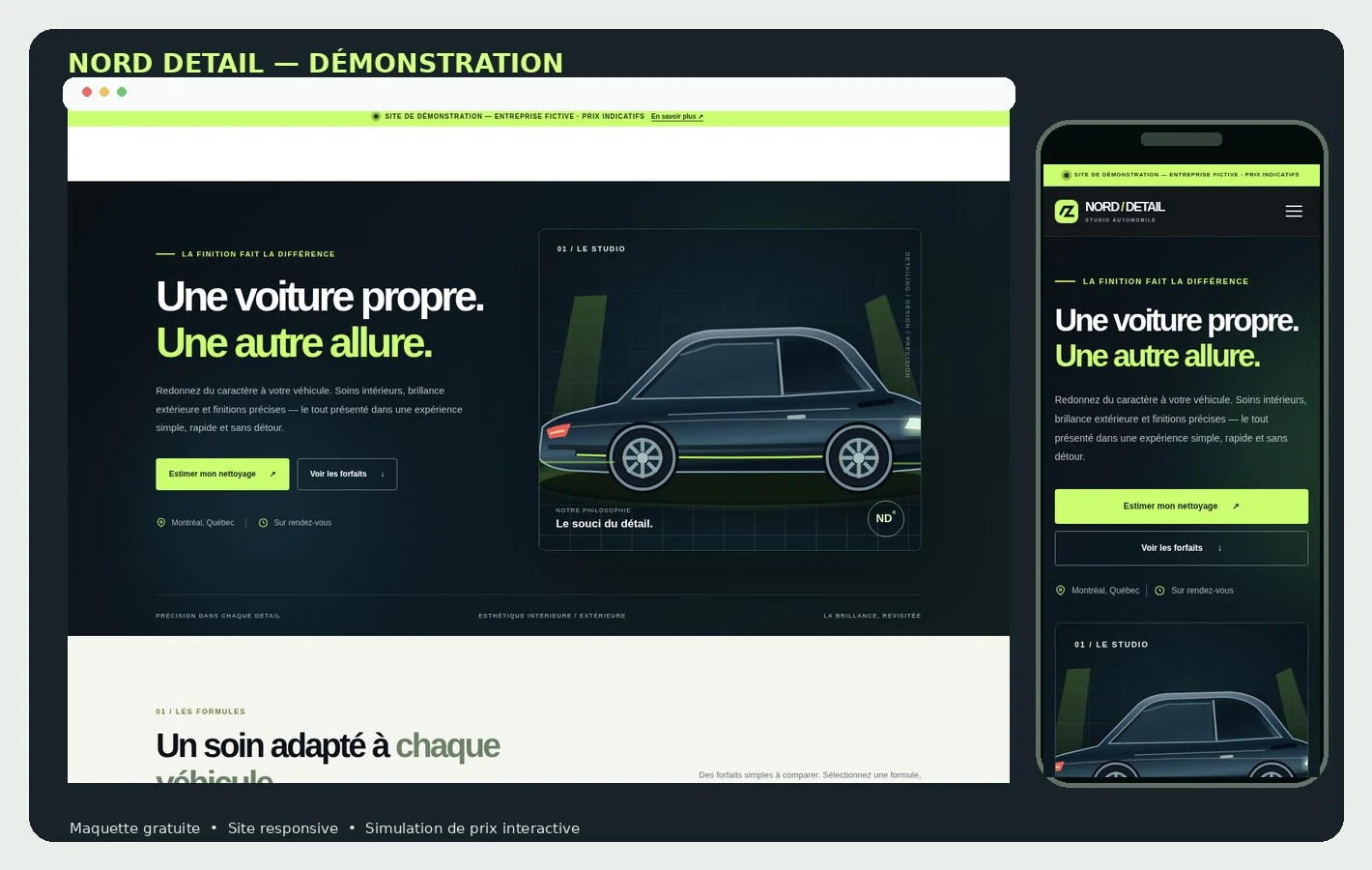The width and height of the screenshot is (1372, 870).
Task: Open the mobile hamburger menu
Action: click(x=1294, y=212)
